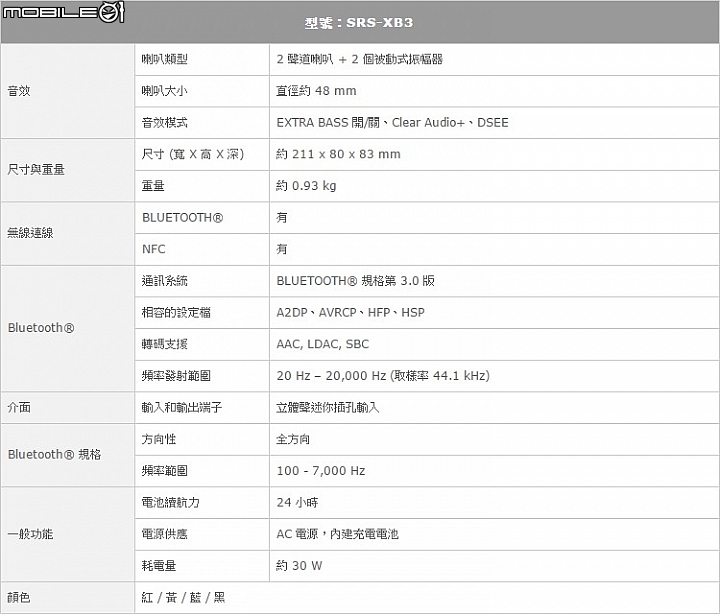Select the '100 - 7,000 Hz' value
The image size is (720, 614).
[x=321, y=471]
